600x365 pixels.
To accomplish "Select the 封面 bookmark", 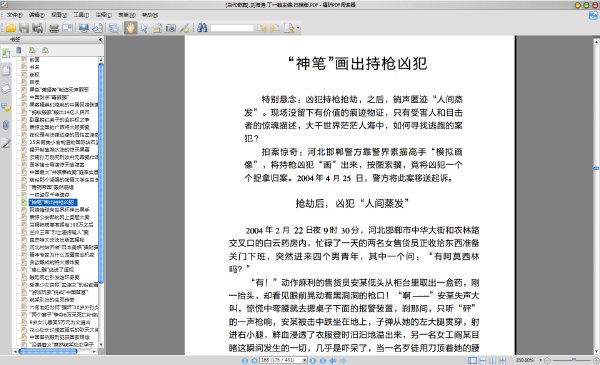I will tap(34, 59).
